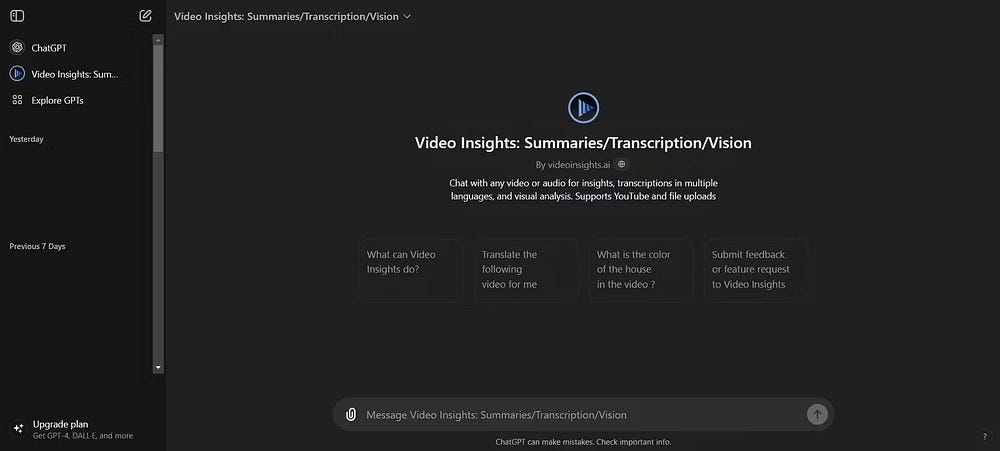
Task: Click the Video Insights icon in sidebar
Action: [17, 74]
